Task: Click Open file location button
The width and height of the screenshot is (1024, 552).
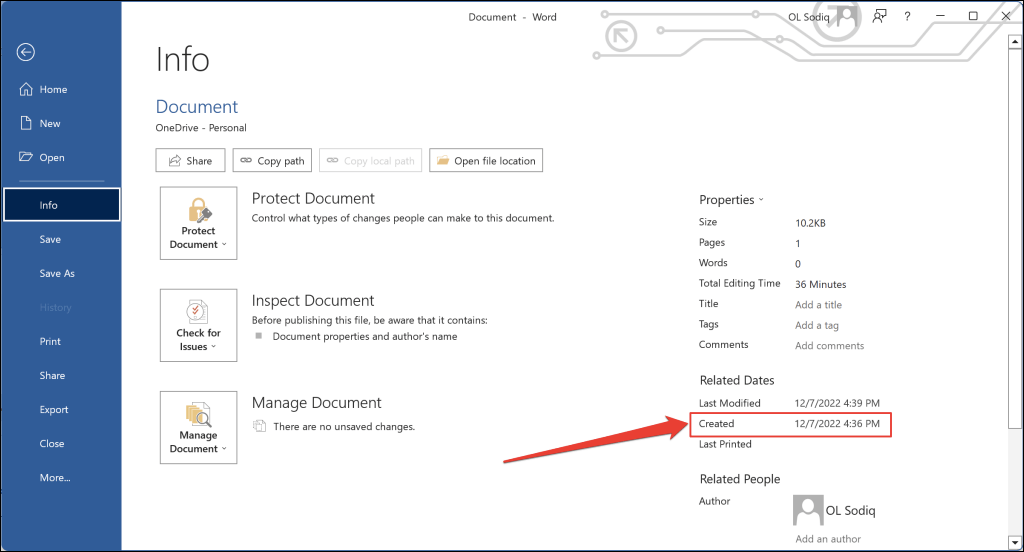Action: 486,161
